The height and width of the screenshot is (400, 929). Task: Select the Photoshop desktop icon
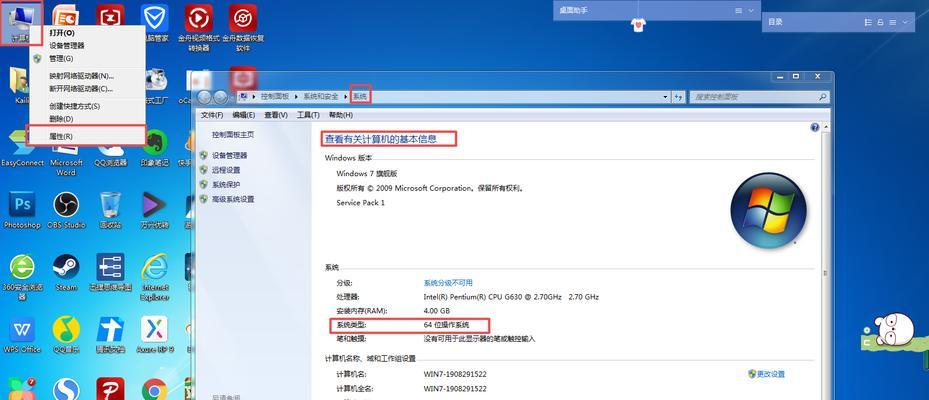pos(22,210)
